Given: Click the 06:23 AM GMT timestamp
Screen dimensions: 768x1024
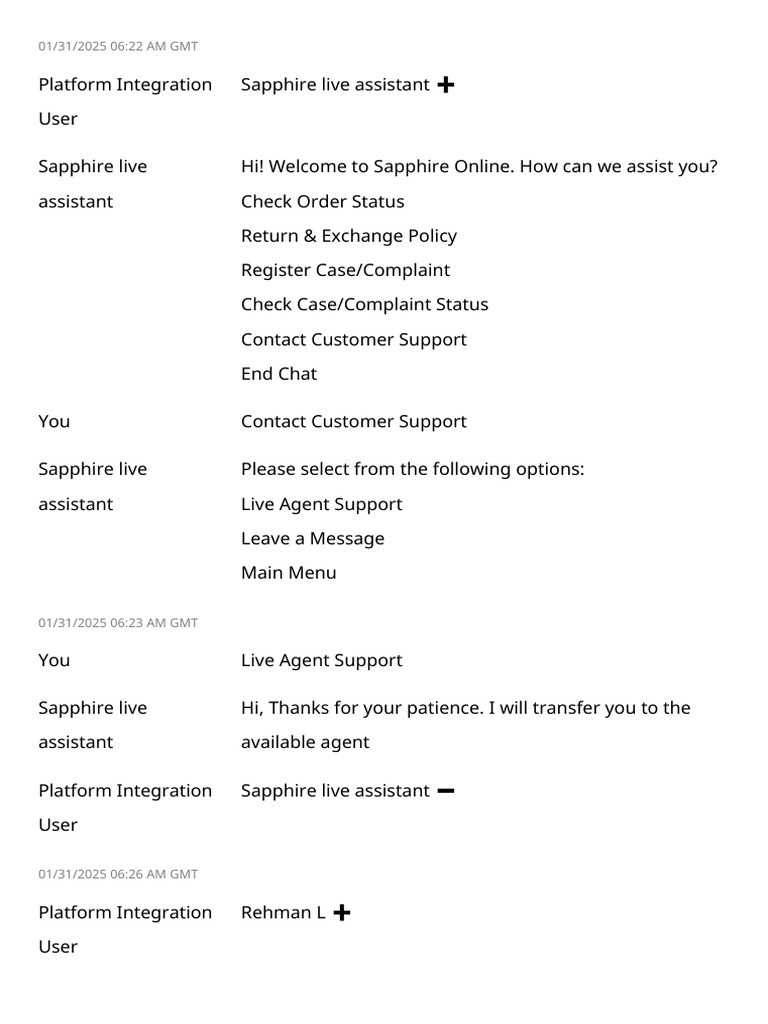Looking at the screenshot, I should (118, 623).
